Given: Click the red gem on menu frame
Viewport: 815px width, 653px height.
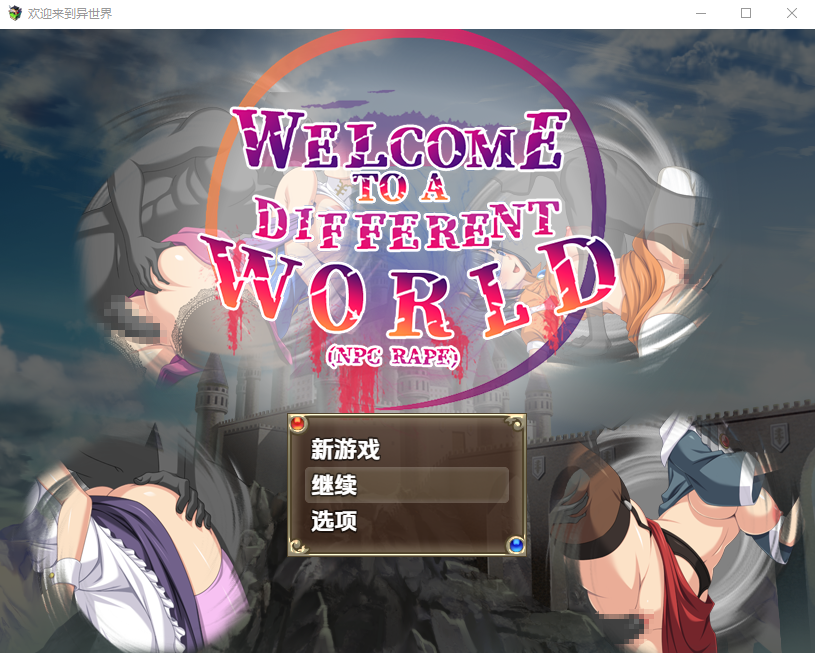Looking at the screenshot, I should point(297,424).
